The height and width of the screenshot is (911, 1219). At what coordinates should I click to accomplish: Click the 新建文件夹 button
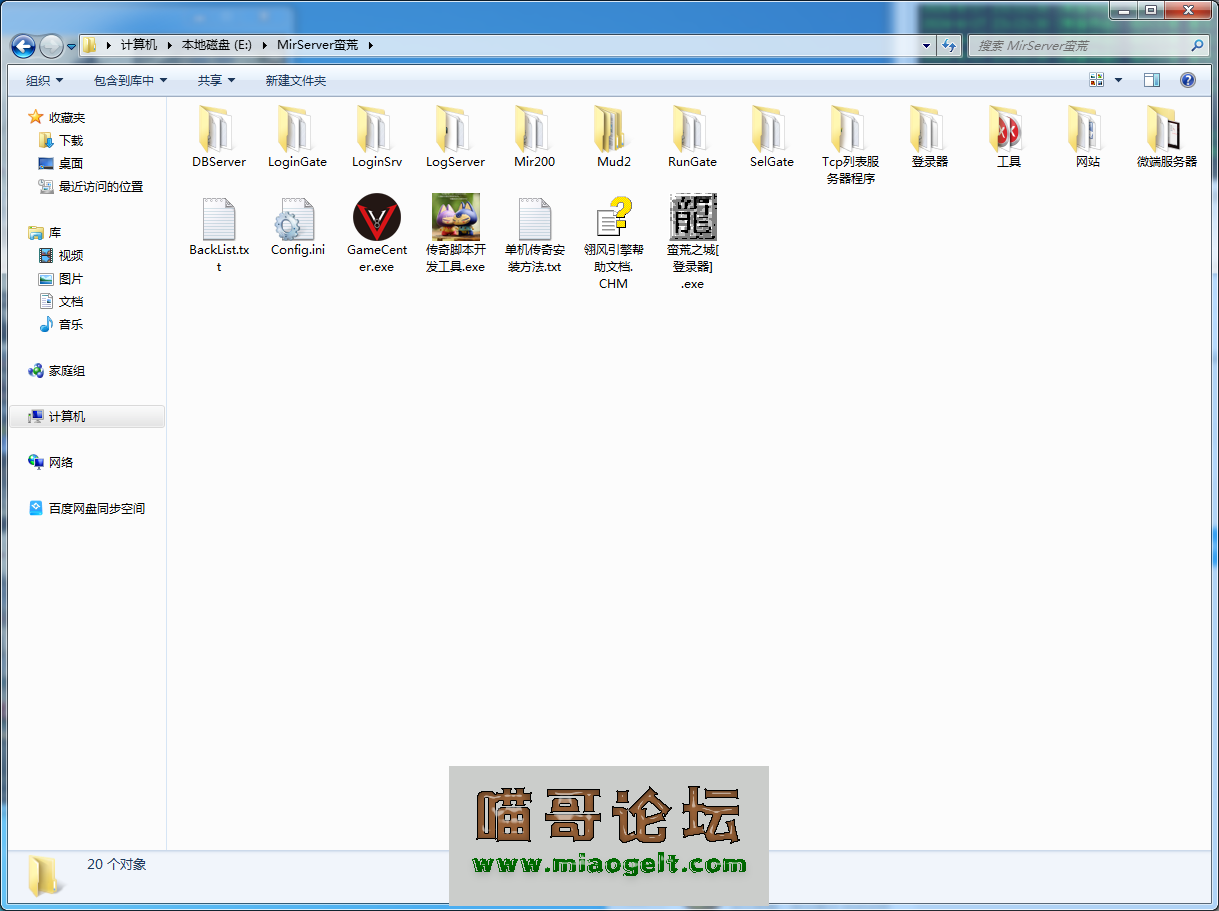click(296, 80)
